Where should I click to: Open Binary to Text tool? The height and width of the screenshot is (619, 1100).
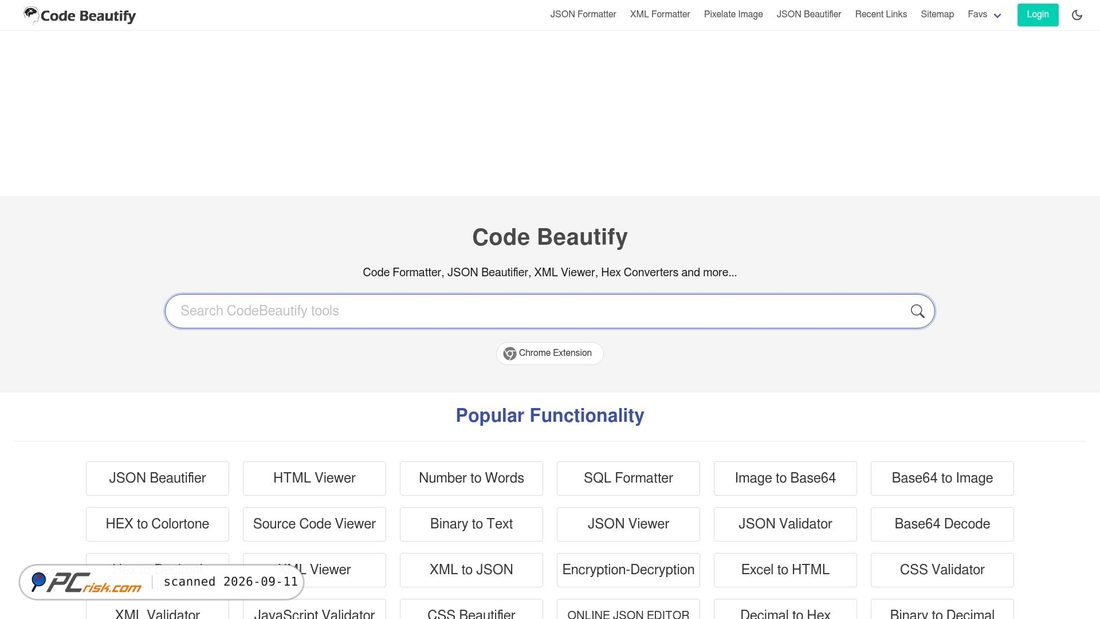471,524
